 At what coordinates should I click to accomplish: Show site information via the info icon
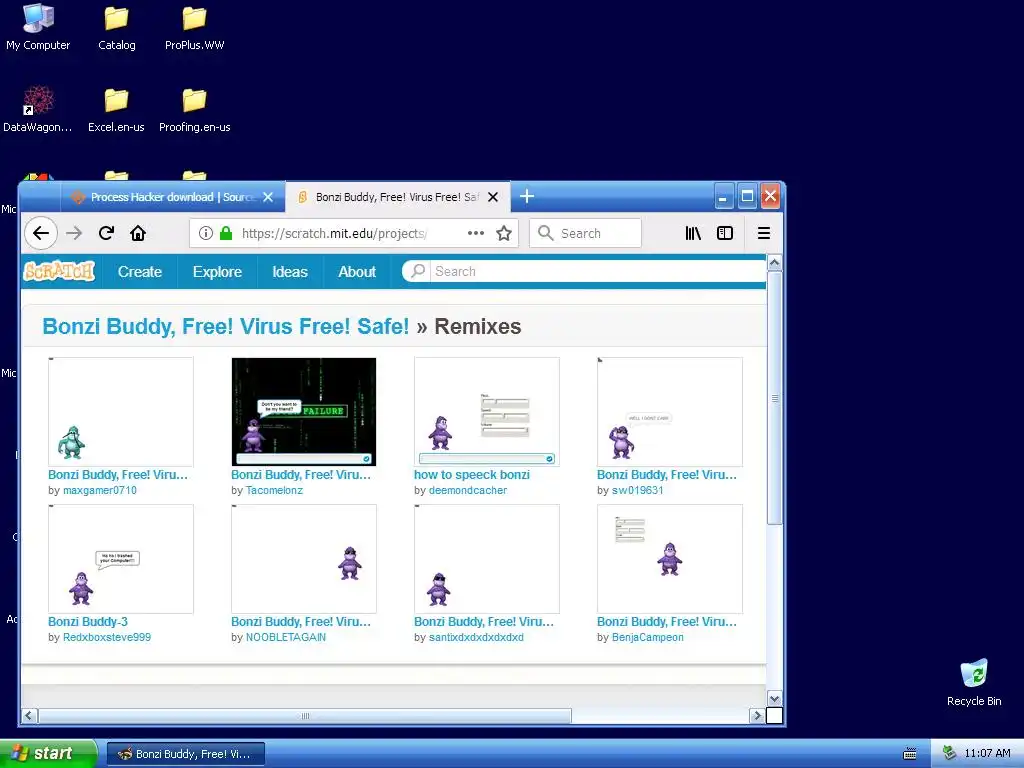pyautogui.click(x=206, y=233)
